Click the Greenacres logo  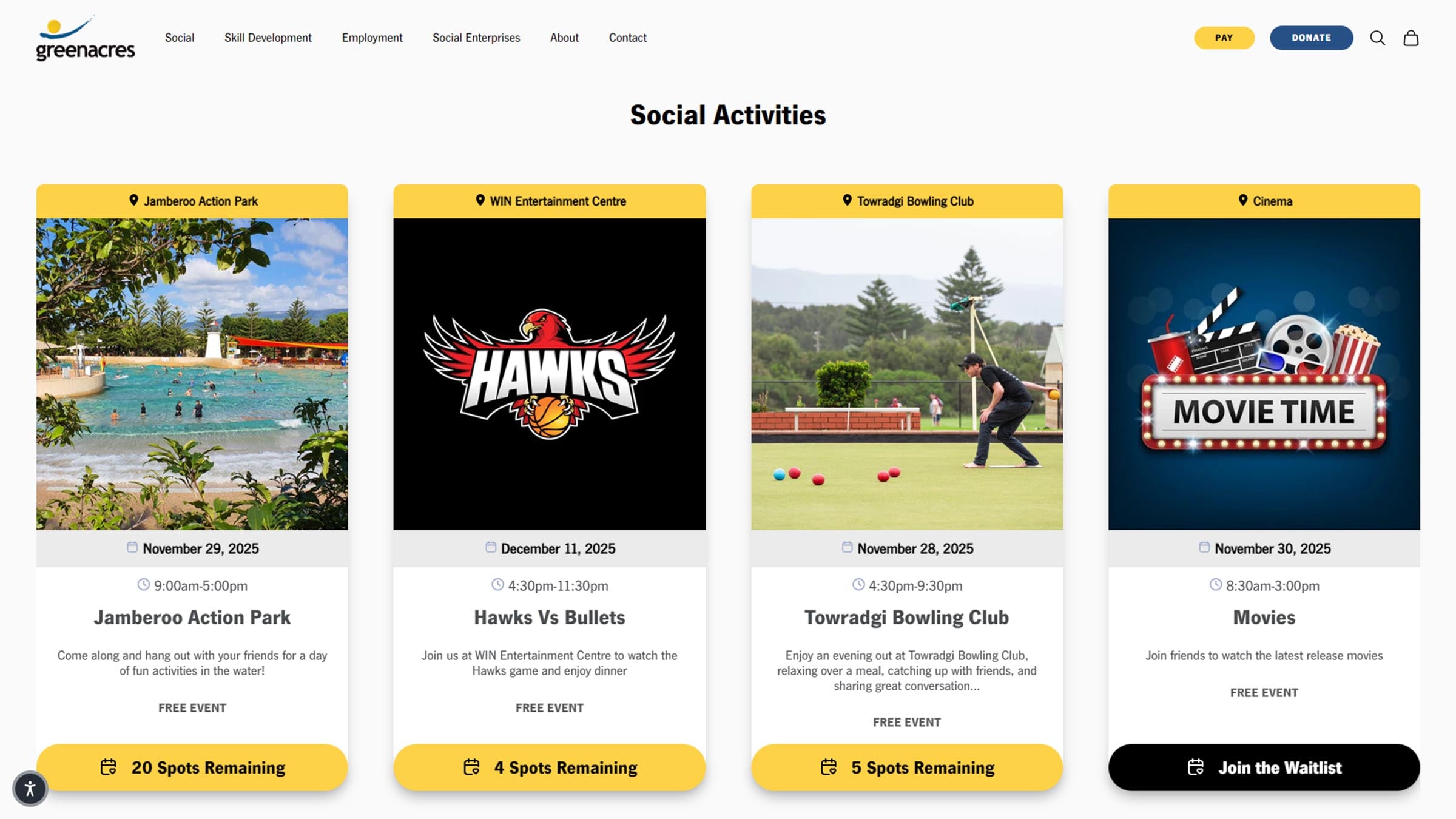(85, 38)
